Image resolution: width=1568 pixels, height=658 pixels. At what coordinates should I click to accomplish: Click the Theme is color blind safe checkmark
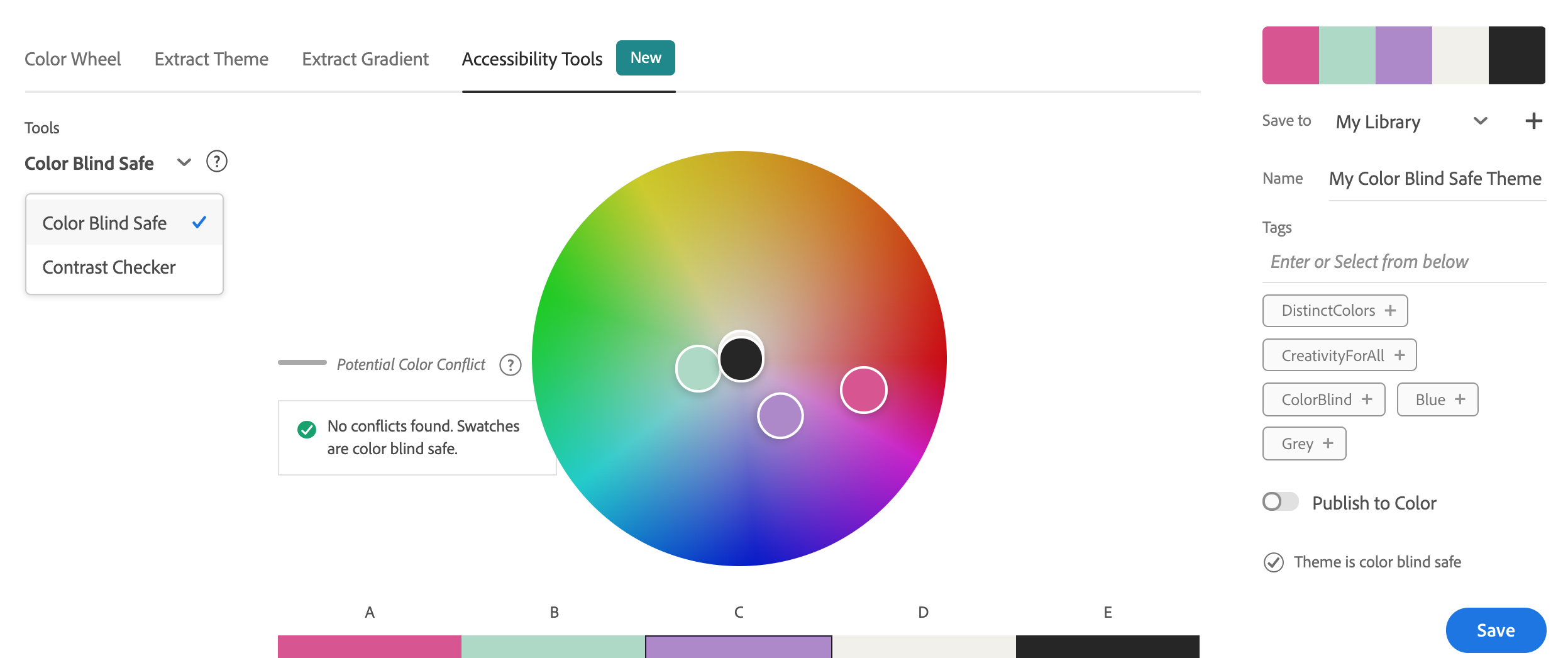tap(1274, 562)
